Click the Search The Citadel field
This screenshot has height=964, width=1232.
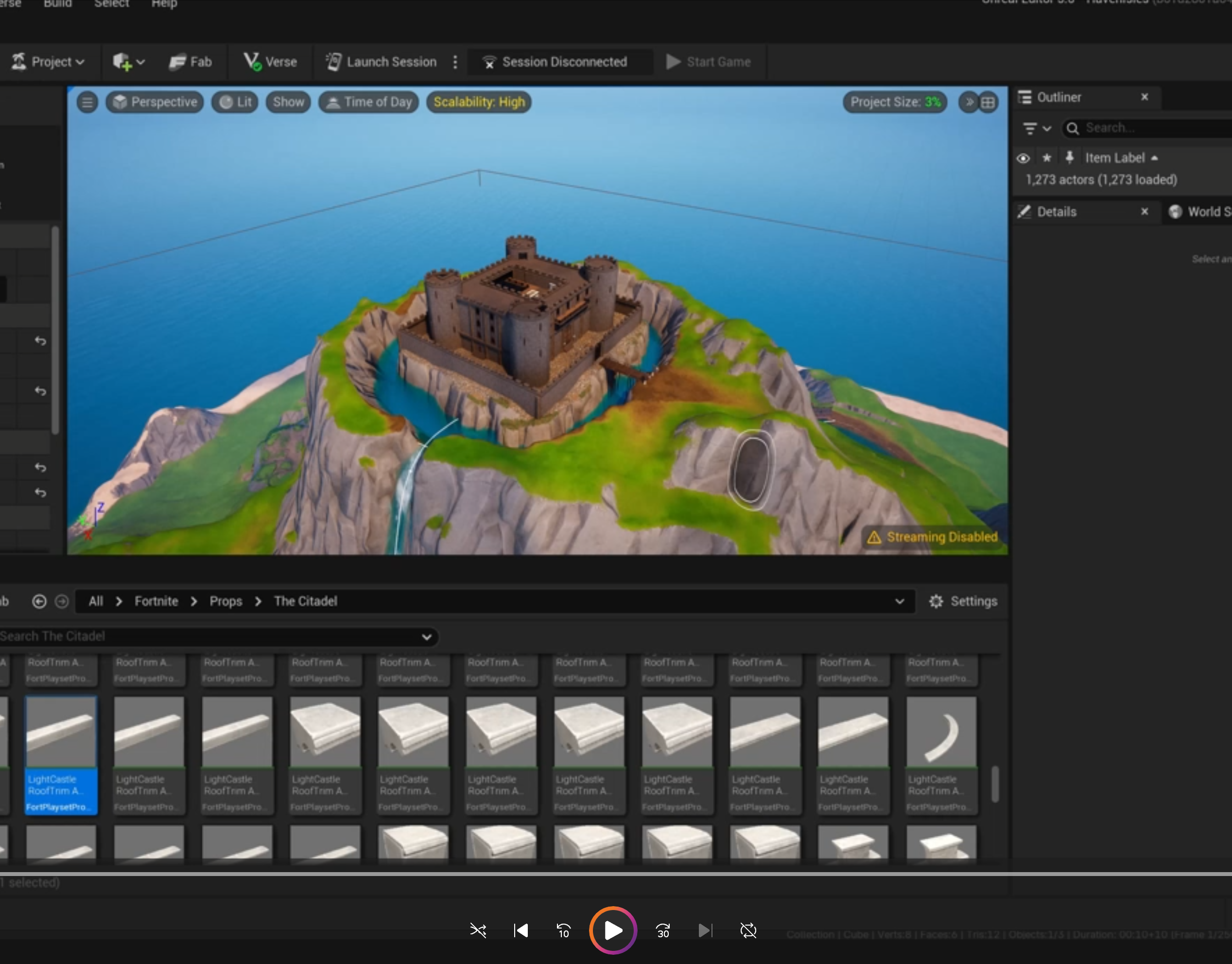coord(208,637)
